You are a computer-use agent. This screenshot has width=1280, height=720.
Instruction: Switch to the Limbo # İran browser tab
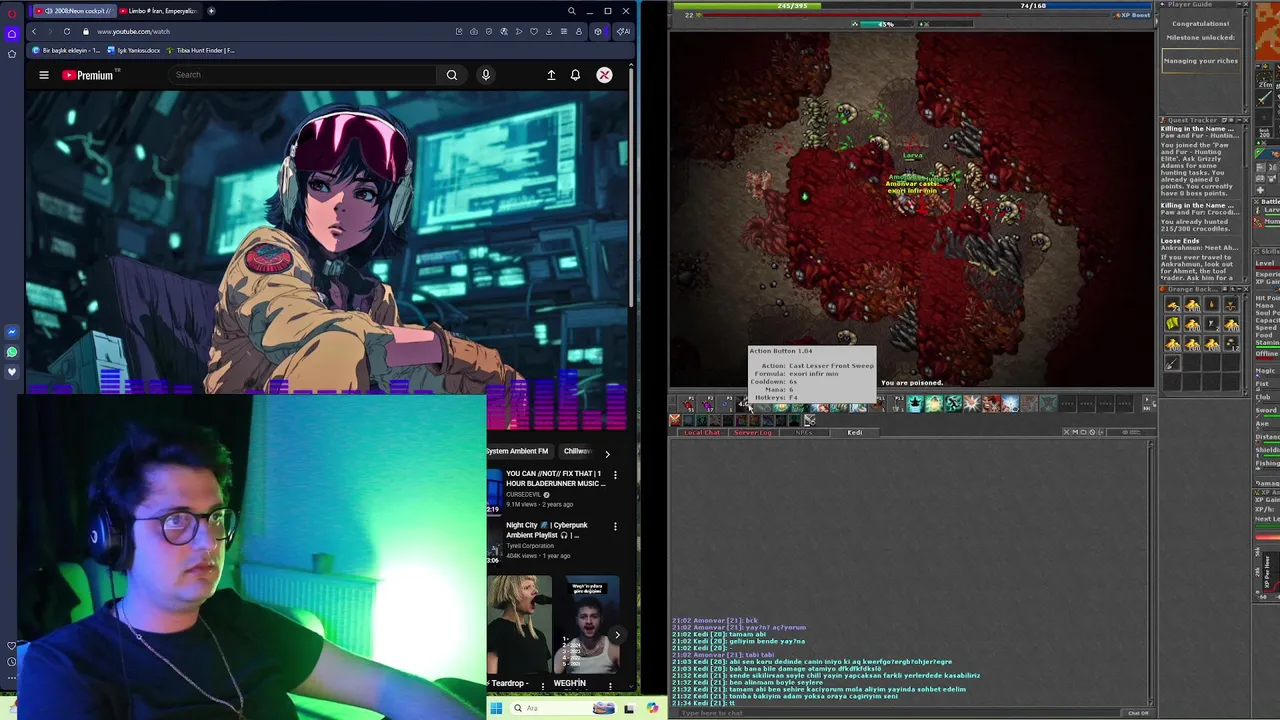click(158, 11)
